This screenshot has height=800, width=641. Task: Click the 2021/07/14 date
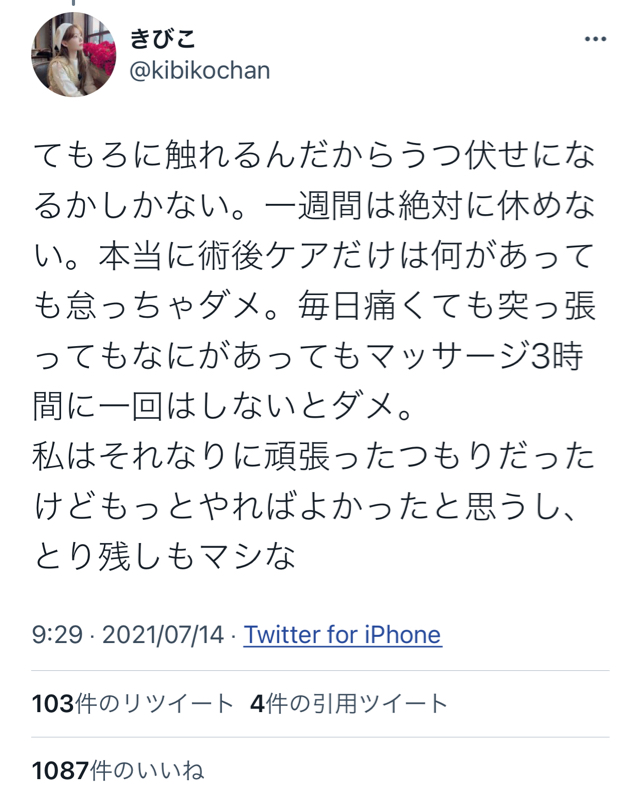tap(163, 635)
